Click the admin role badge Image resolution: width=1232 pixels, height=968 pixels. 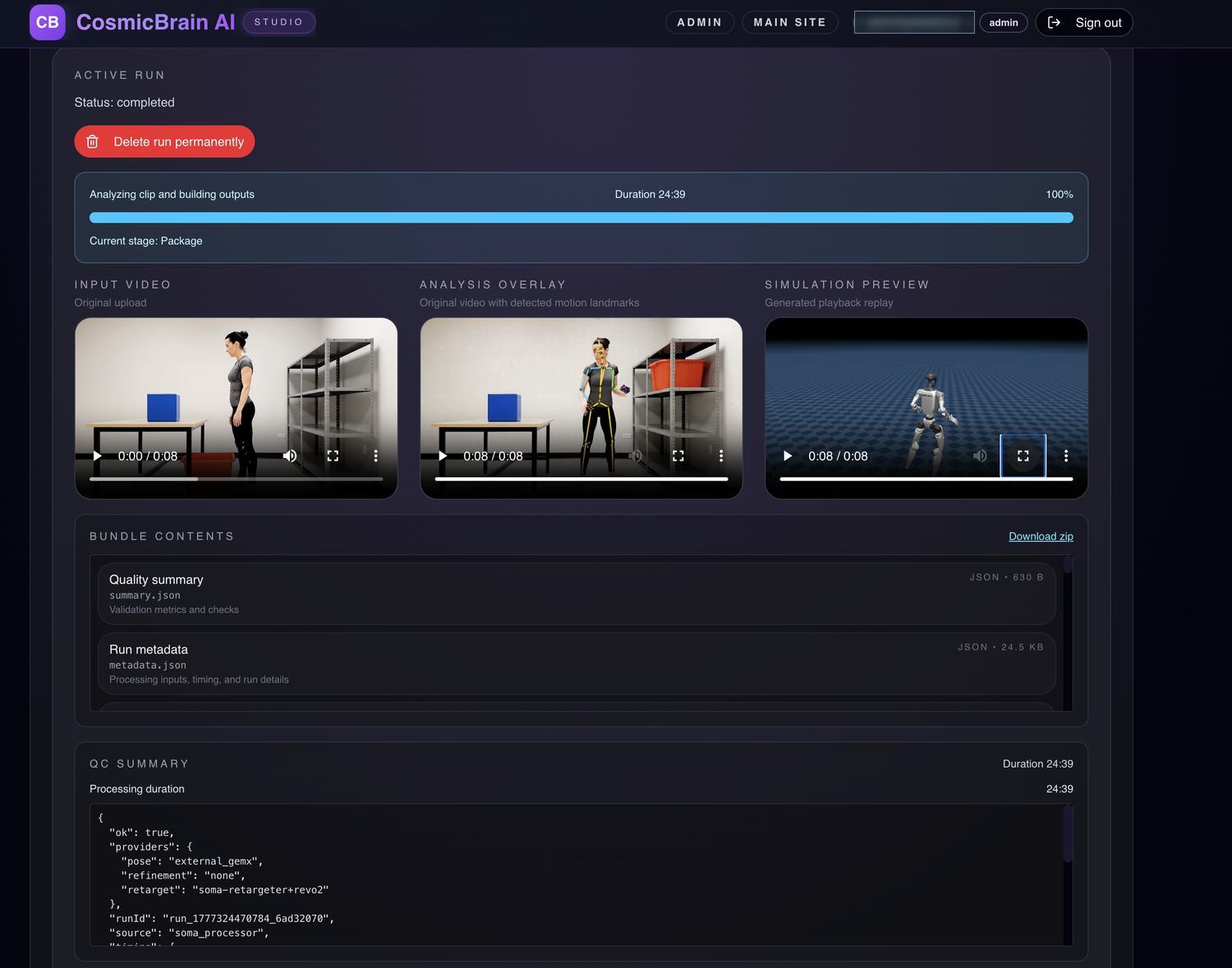[1004, 22]
